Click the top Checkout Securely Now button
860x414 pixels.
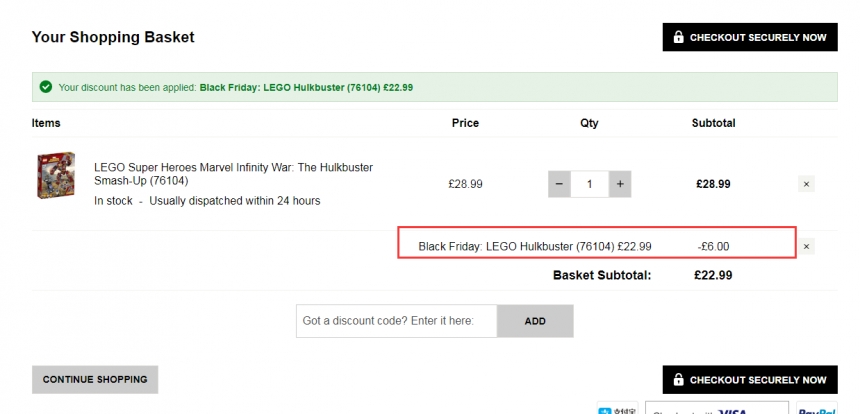(x=750, y=37)
